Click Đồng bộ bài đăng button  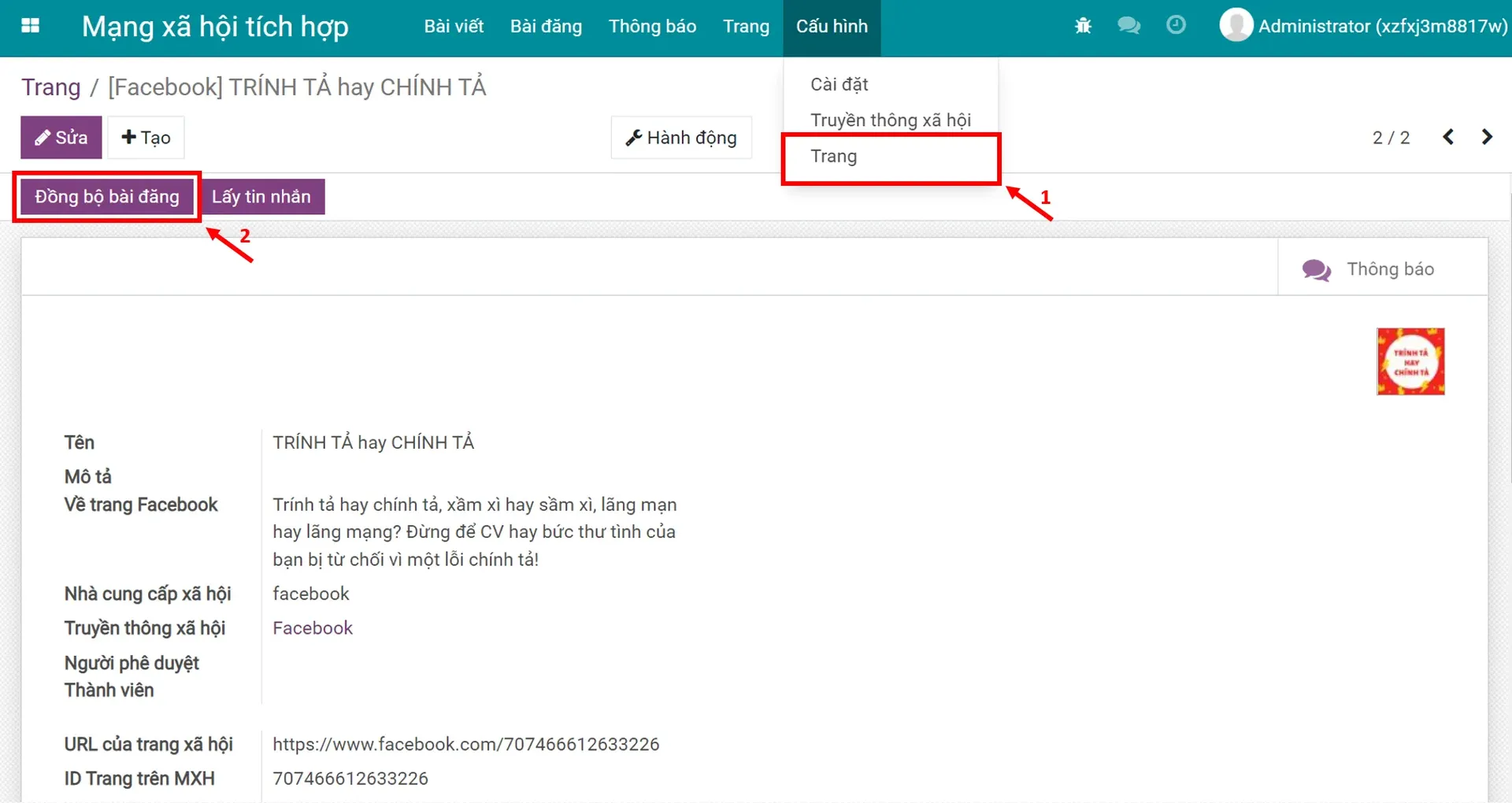pos(107,197)
